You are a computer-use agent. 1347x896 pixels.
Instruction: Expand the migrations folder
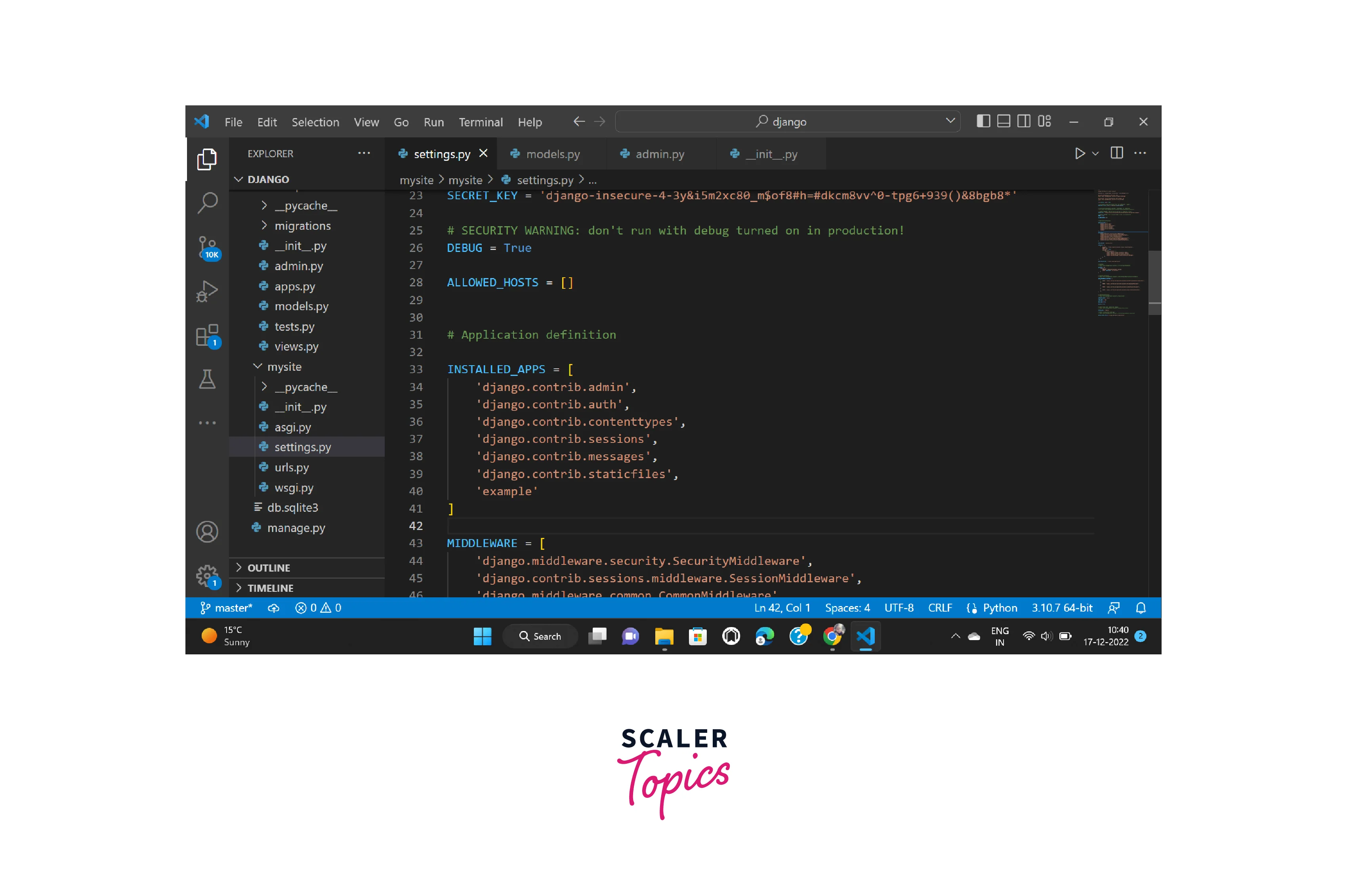[302, 226]
